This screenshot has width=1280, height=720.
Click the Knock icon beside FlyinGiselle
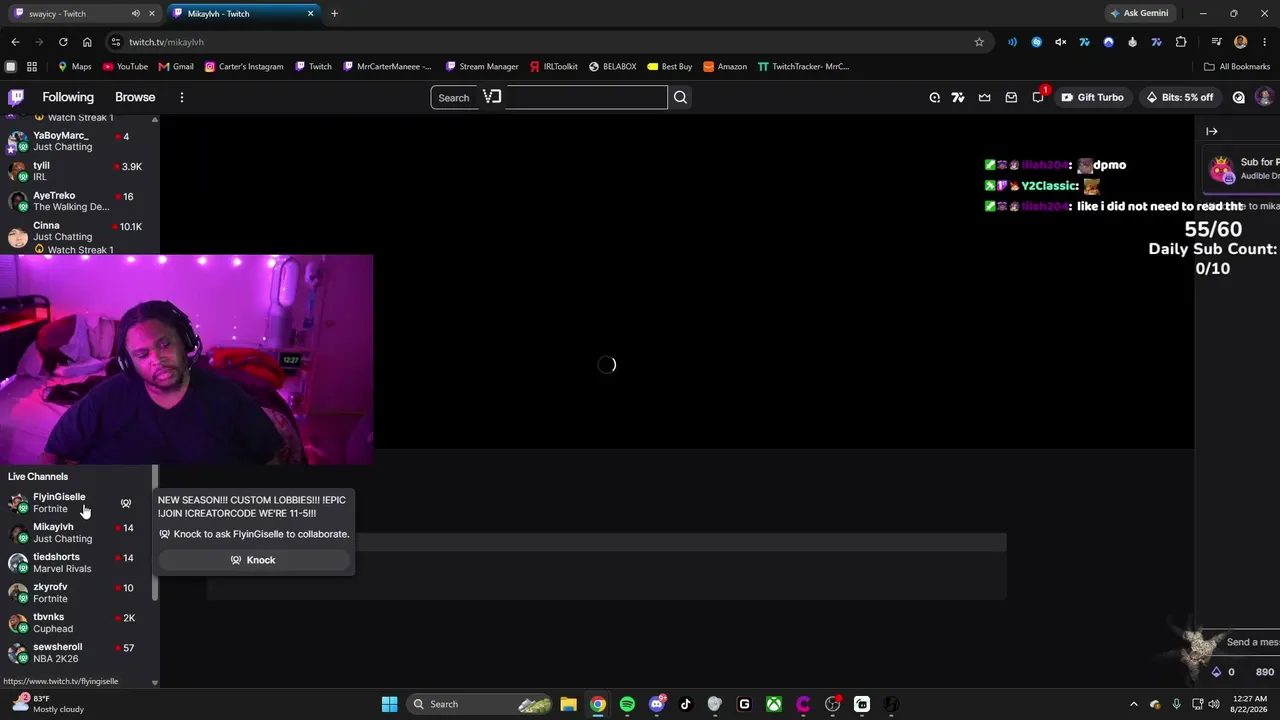[x=126, y=503]
